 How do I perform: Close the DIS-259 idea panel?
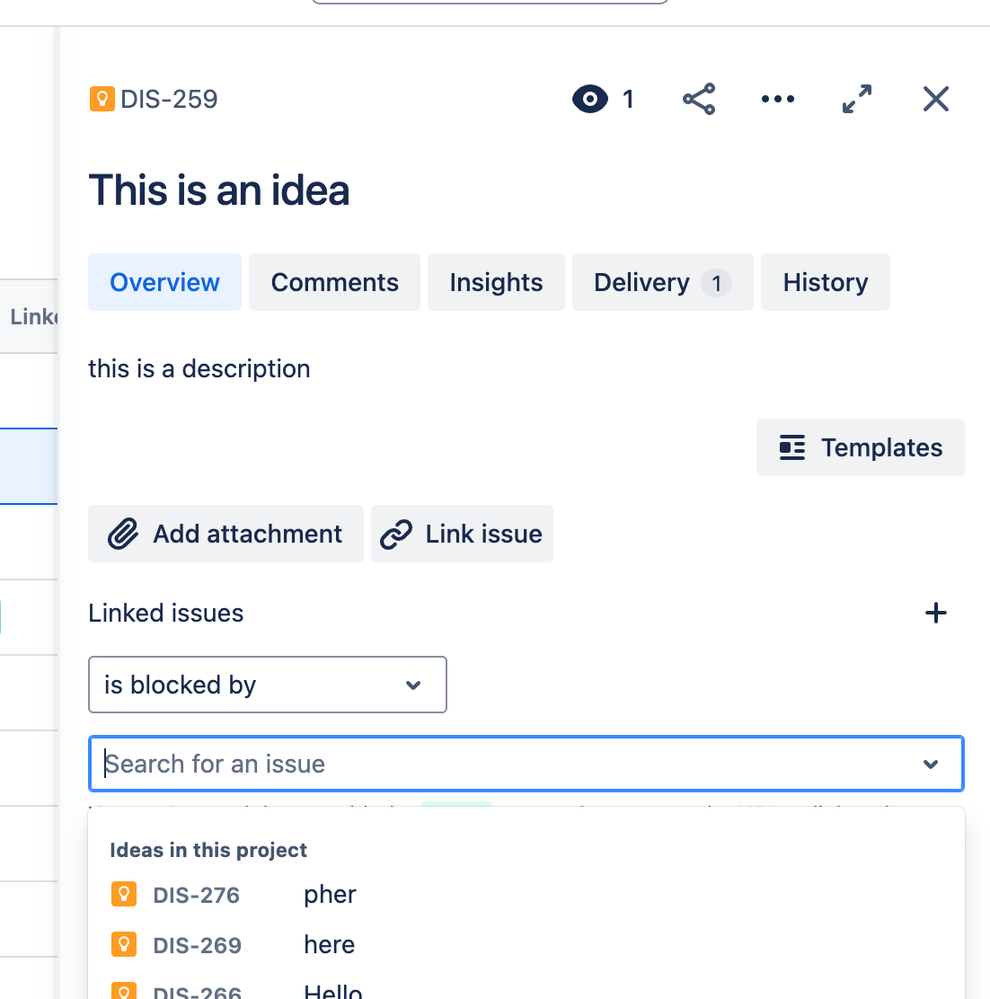point(936,99)
